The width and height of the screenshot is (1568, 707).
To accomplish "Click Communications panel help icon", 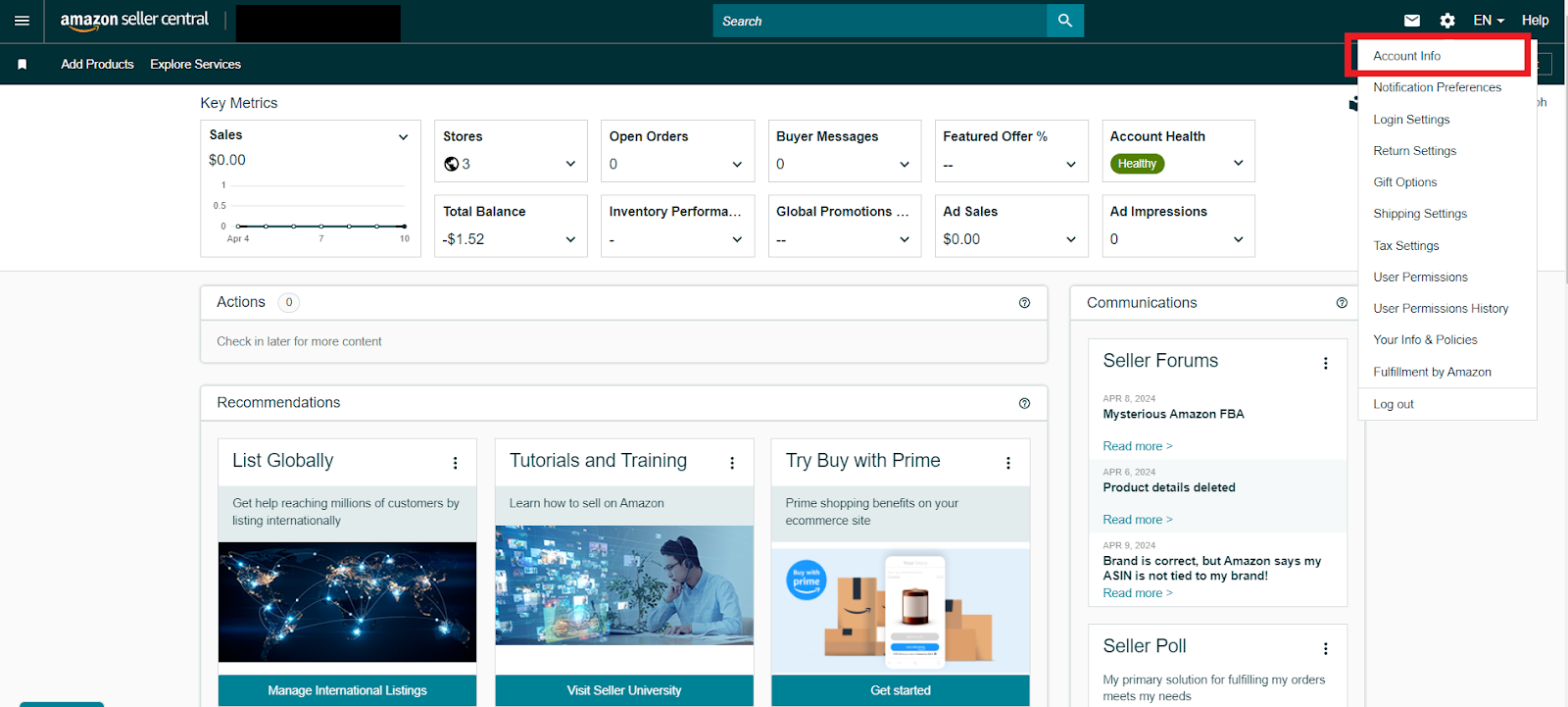I will [1341, 303].
